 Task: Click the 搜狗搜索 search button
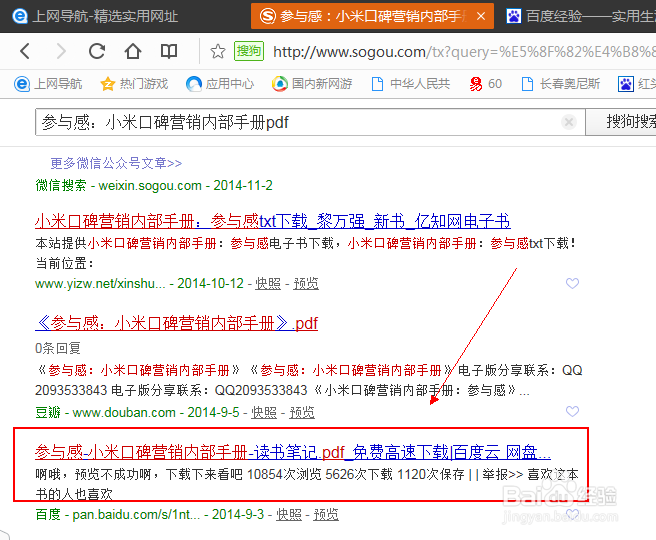(621, 122)
